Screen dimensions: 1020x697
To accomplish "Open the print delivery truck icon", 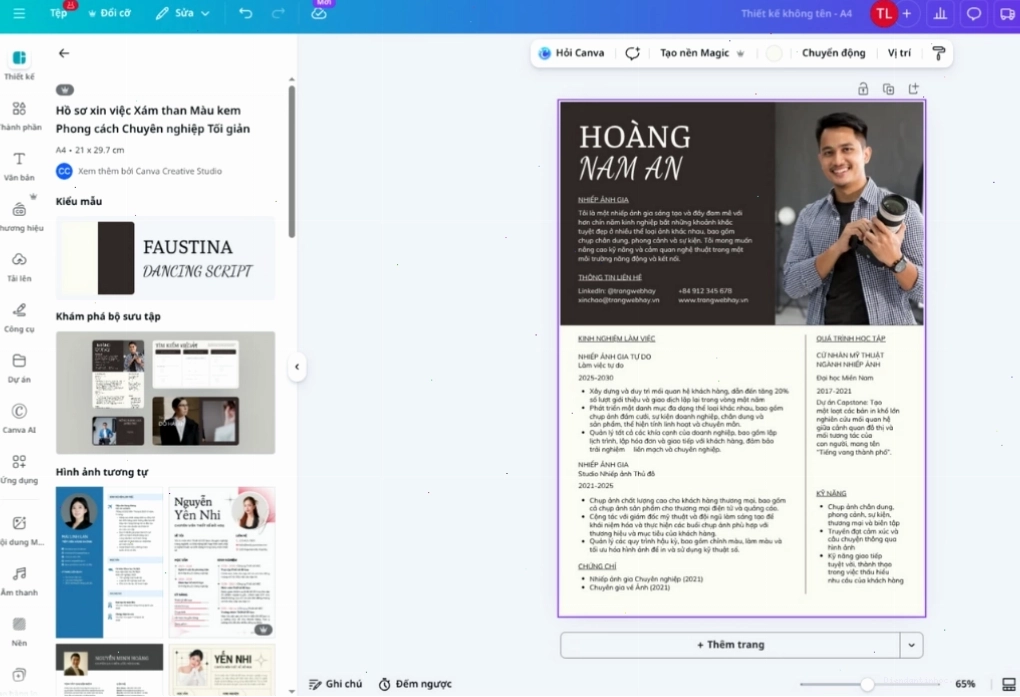I will [1007, 14].
